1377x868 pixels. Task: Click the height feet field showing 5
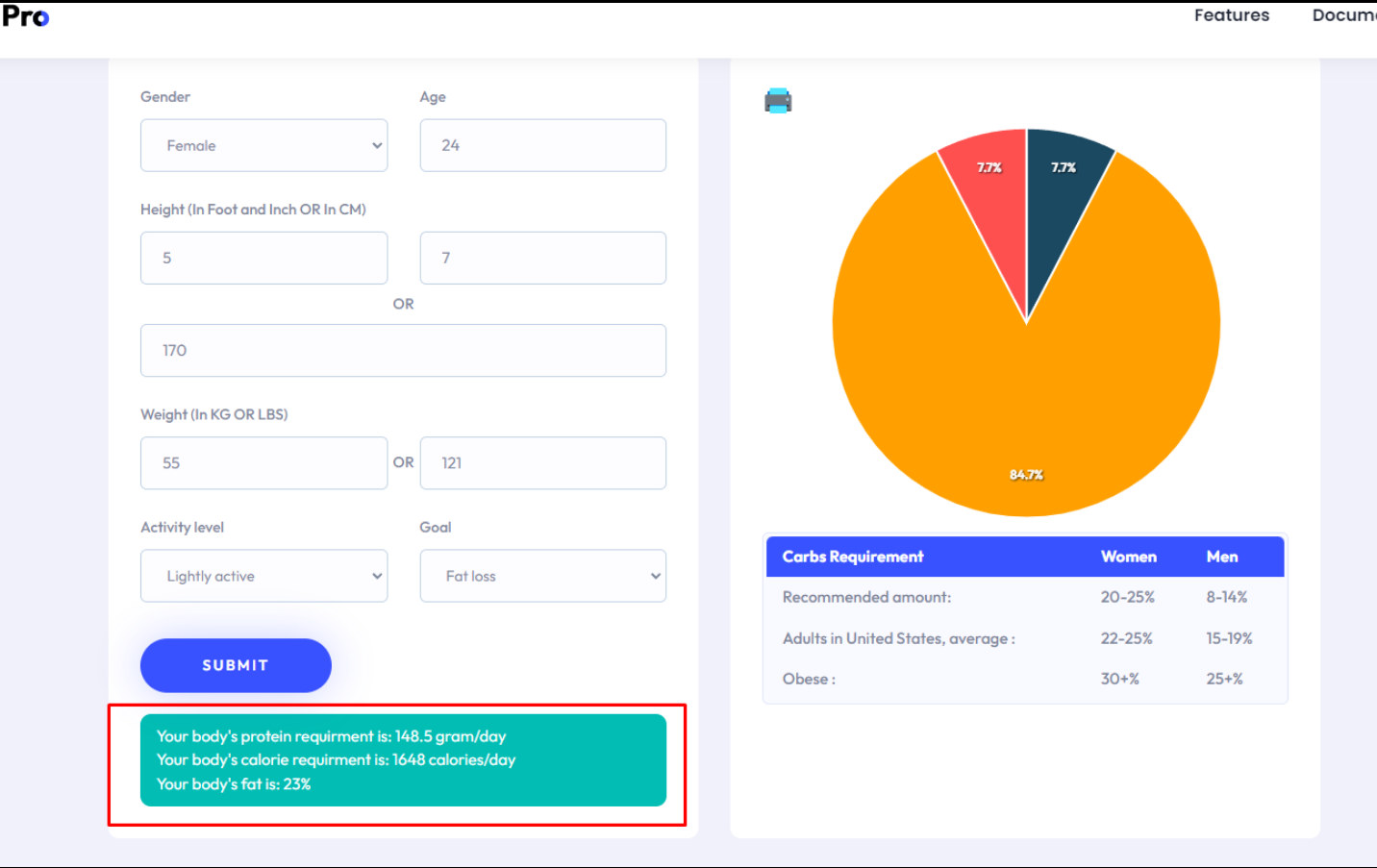(263, 258)
